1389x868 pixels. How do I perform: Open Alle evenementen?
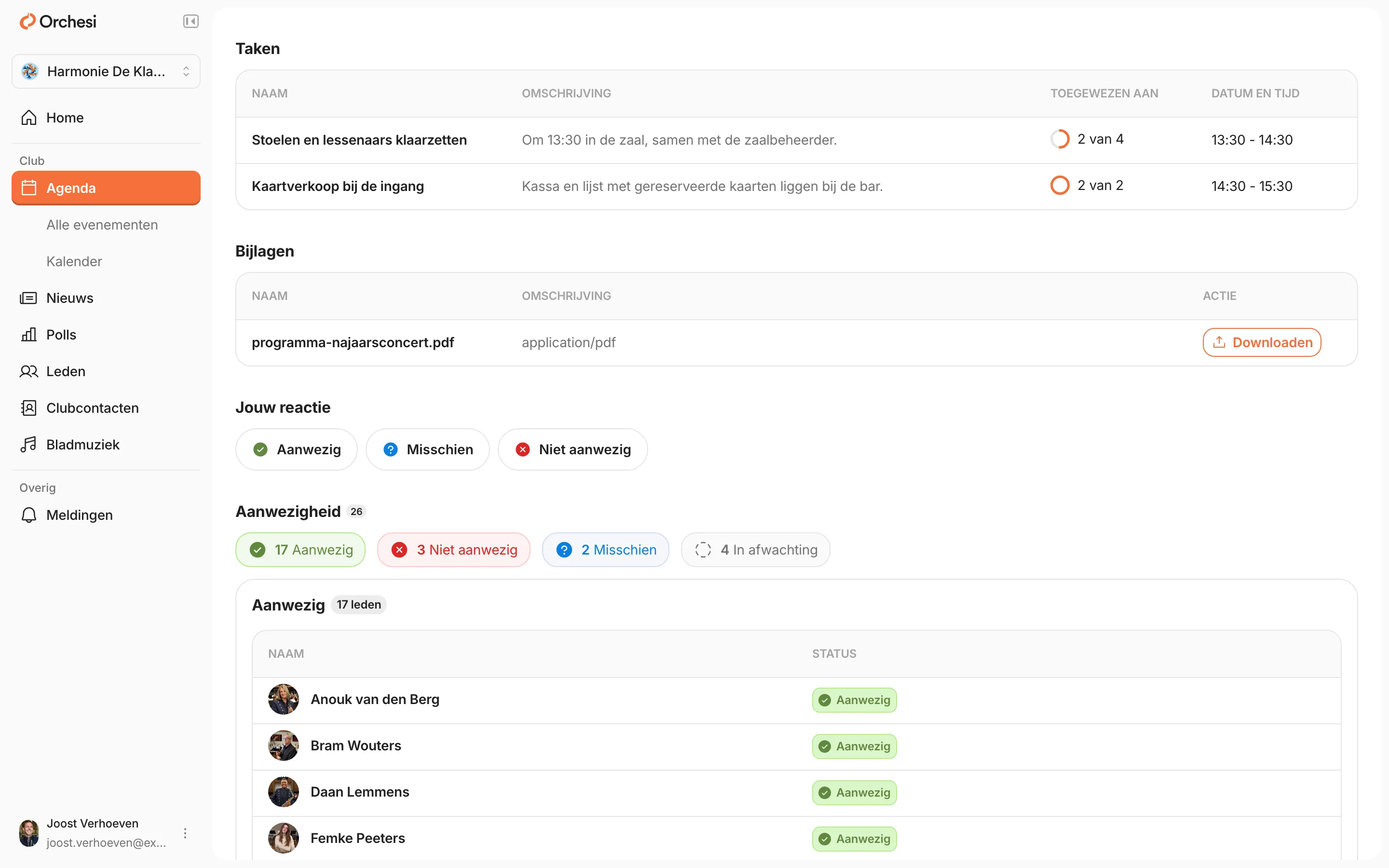102,224
